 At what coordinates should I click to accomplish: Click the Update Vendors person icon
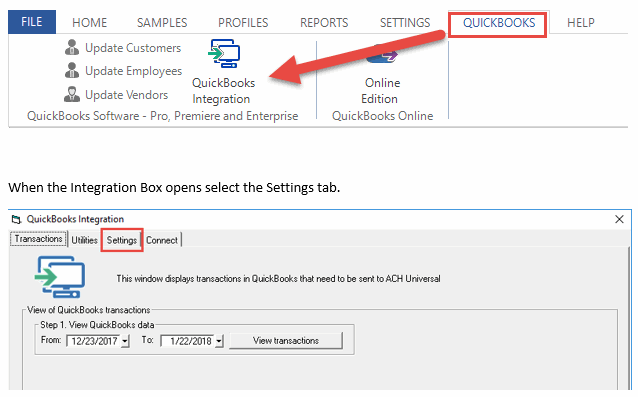(72, 94)
